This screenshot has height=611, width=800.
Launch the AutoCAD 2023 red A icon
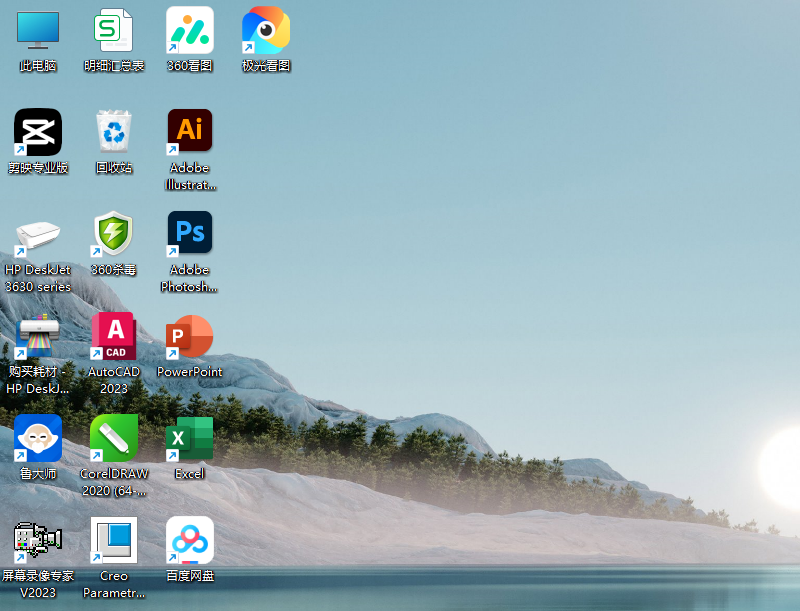(x=114, y=336)
